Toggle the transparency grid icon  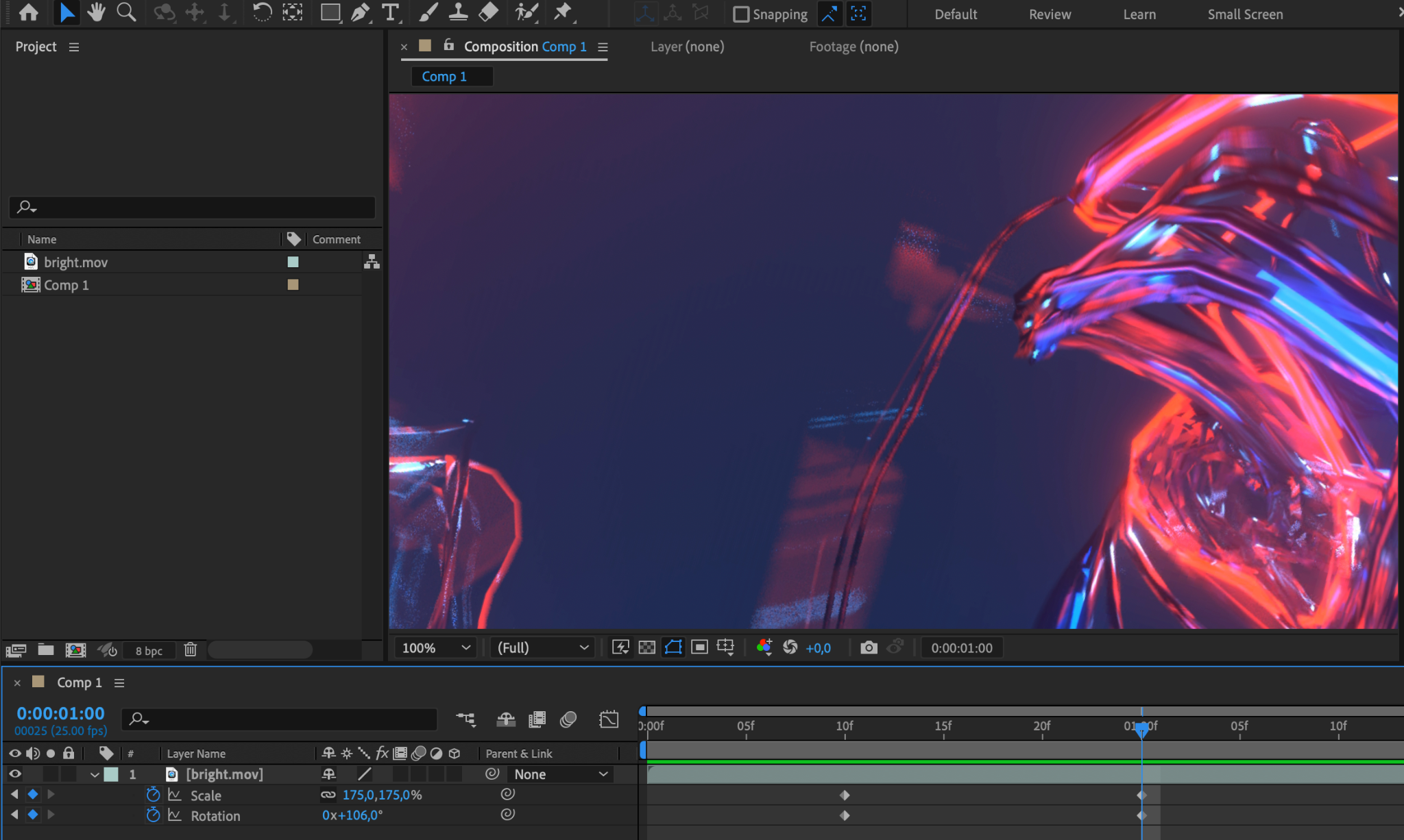646,647
